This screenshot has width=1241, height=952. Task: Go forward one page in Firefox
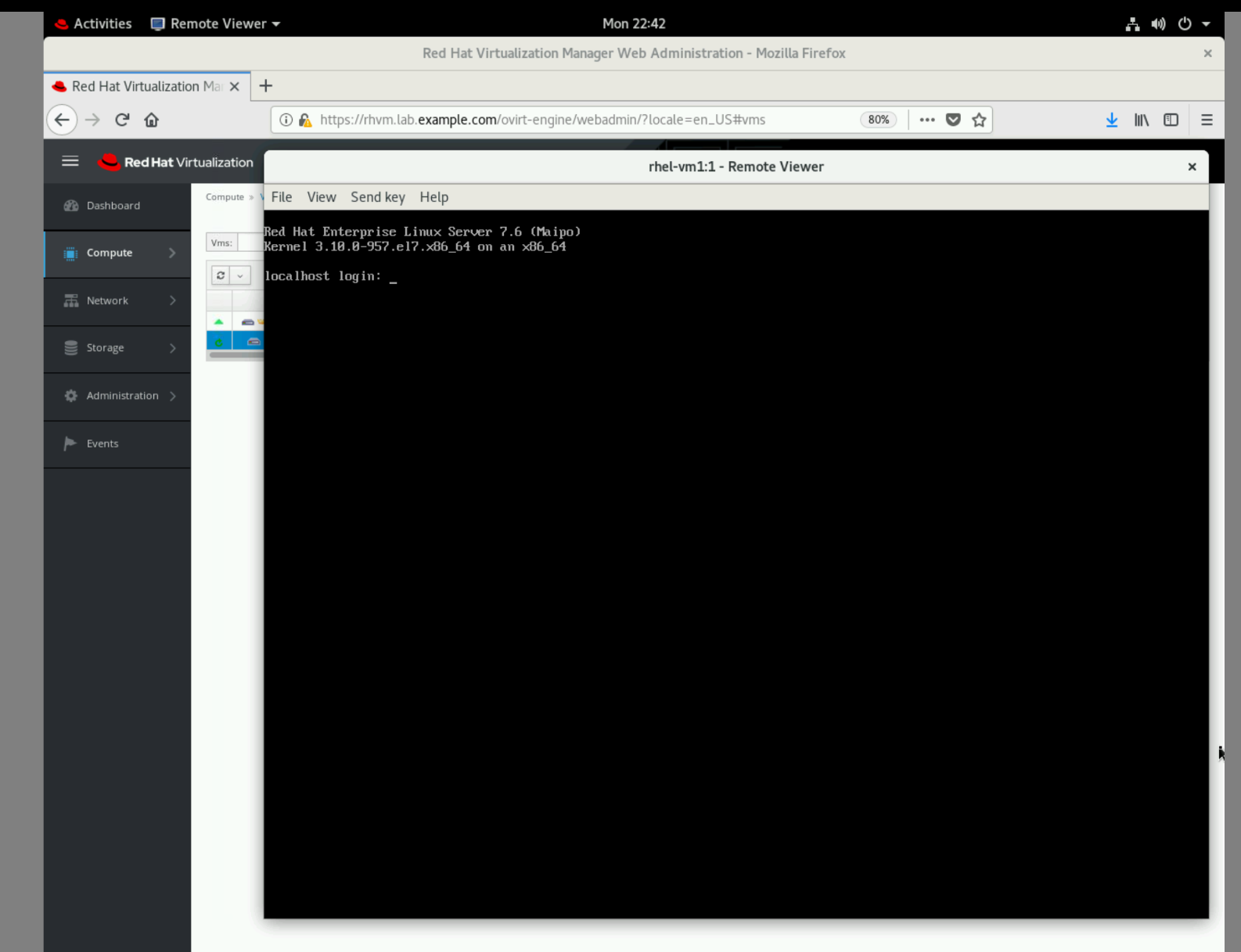pos(92,120)
